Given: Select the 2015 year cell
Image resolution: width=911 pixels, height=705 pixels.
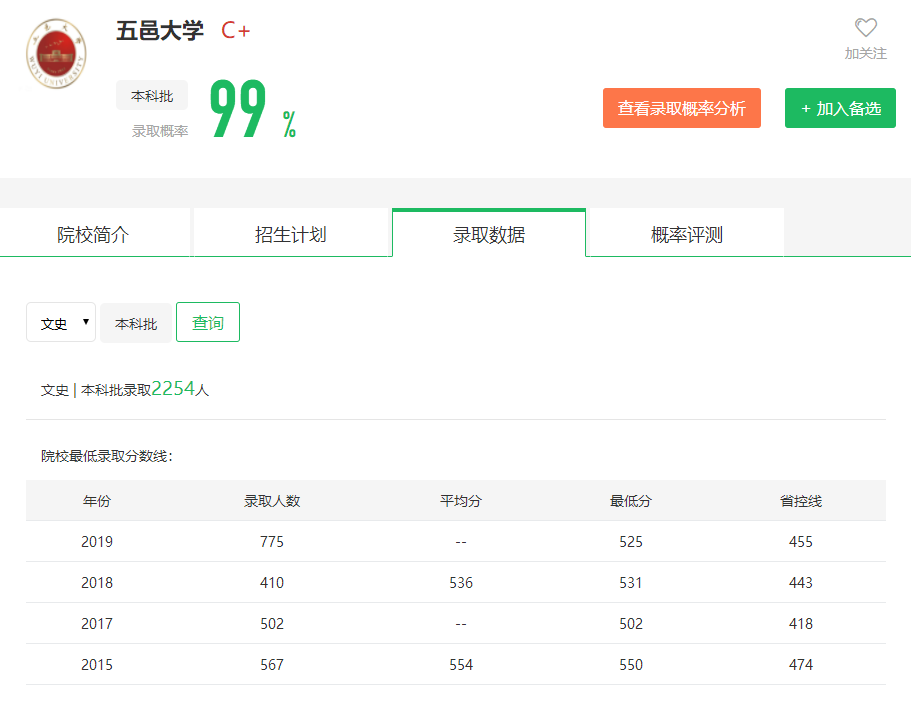Looking at the screenshot, I should (x=97, y=664).
